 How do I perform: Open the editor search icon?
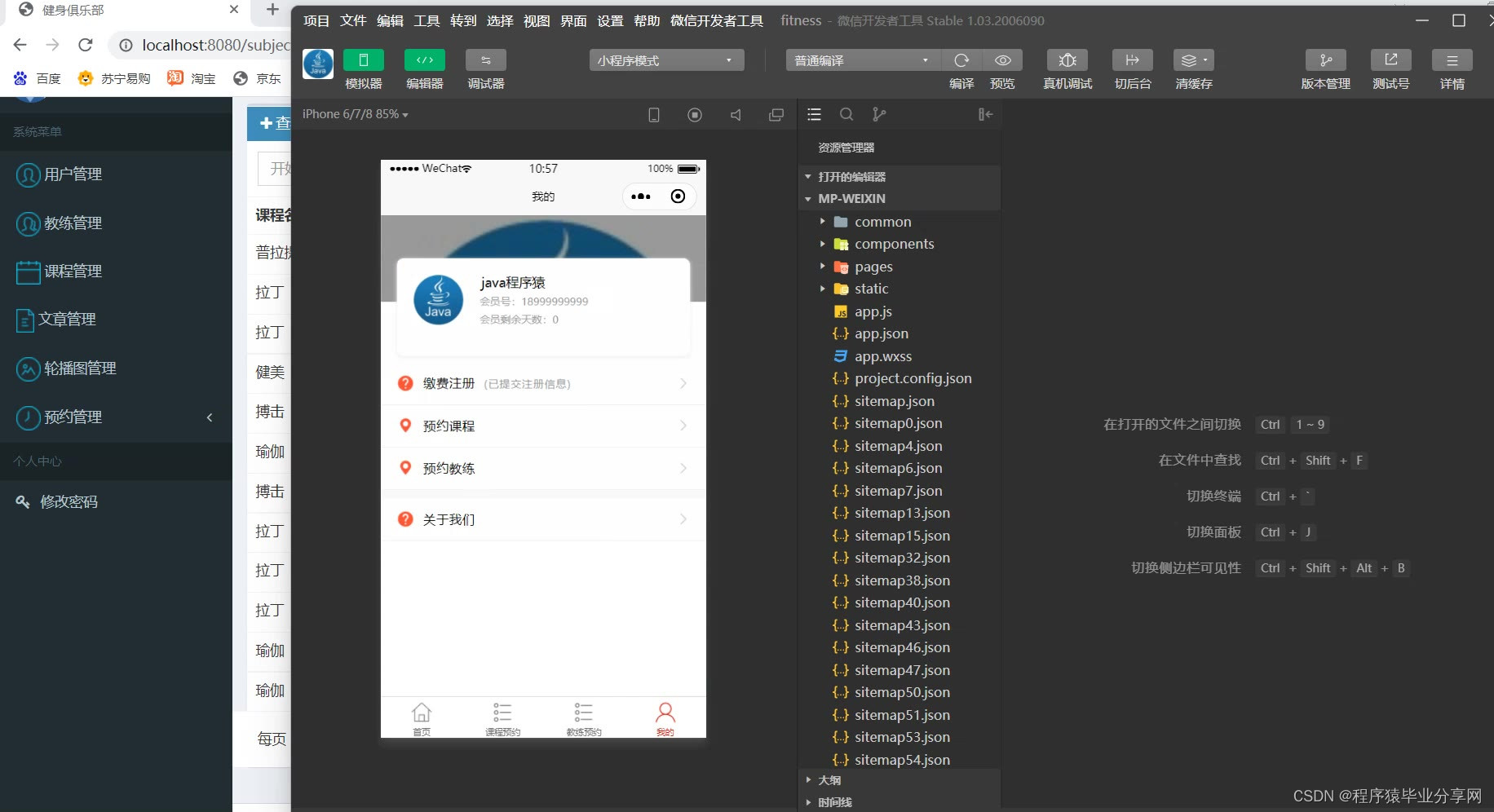pyautogui.click(x=846, y=115)
